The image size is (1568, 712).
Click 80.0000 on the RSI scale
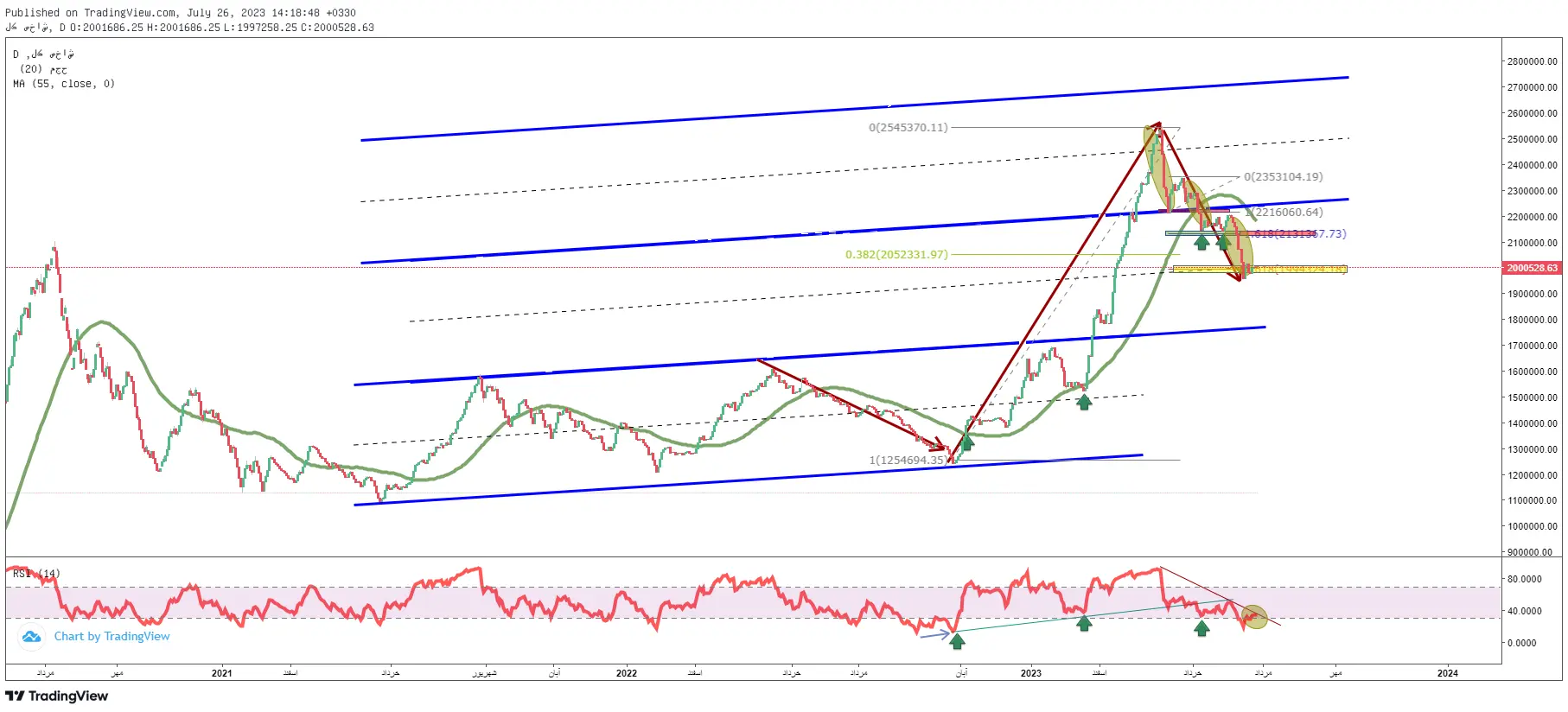(1525, 579)
